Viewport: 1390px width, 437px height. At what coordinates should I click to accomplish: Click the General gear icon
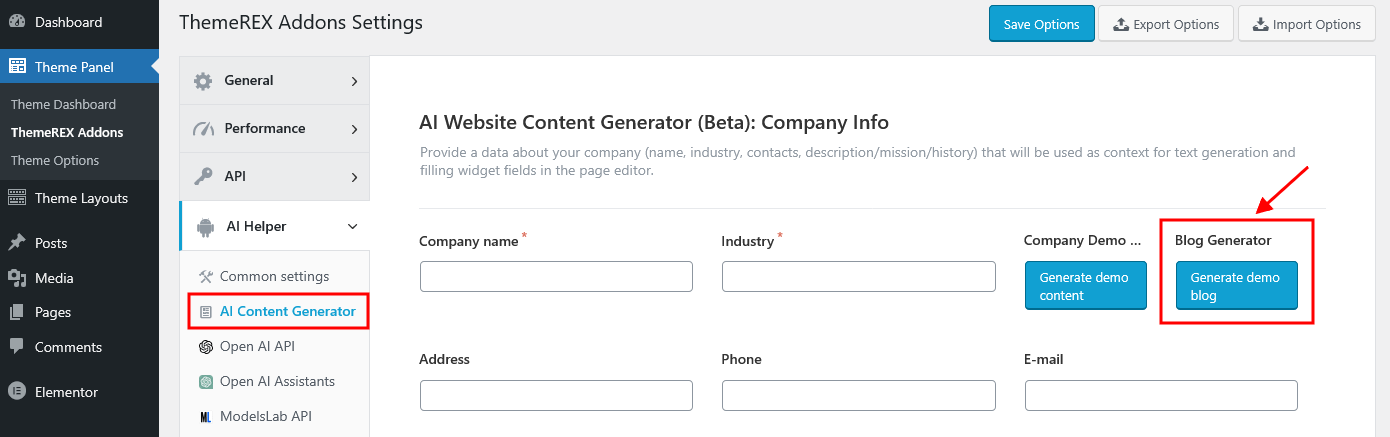click(203, 81)
